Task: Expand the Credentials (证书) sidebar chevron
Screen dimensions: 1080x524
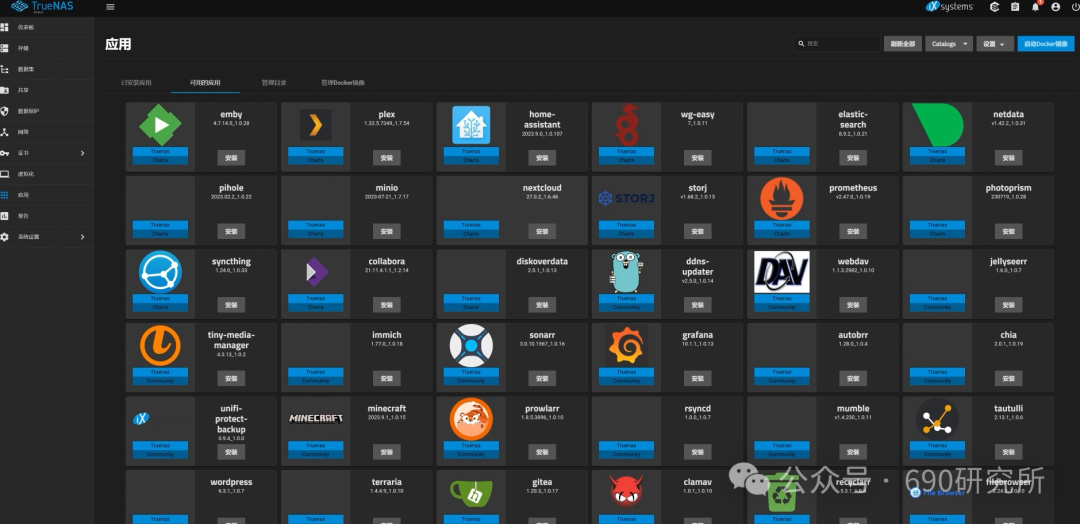Action: point(83,153)
